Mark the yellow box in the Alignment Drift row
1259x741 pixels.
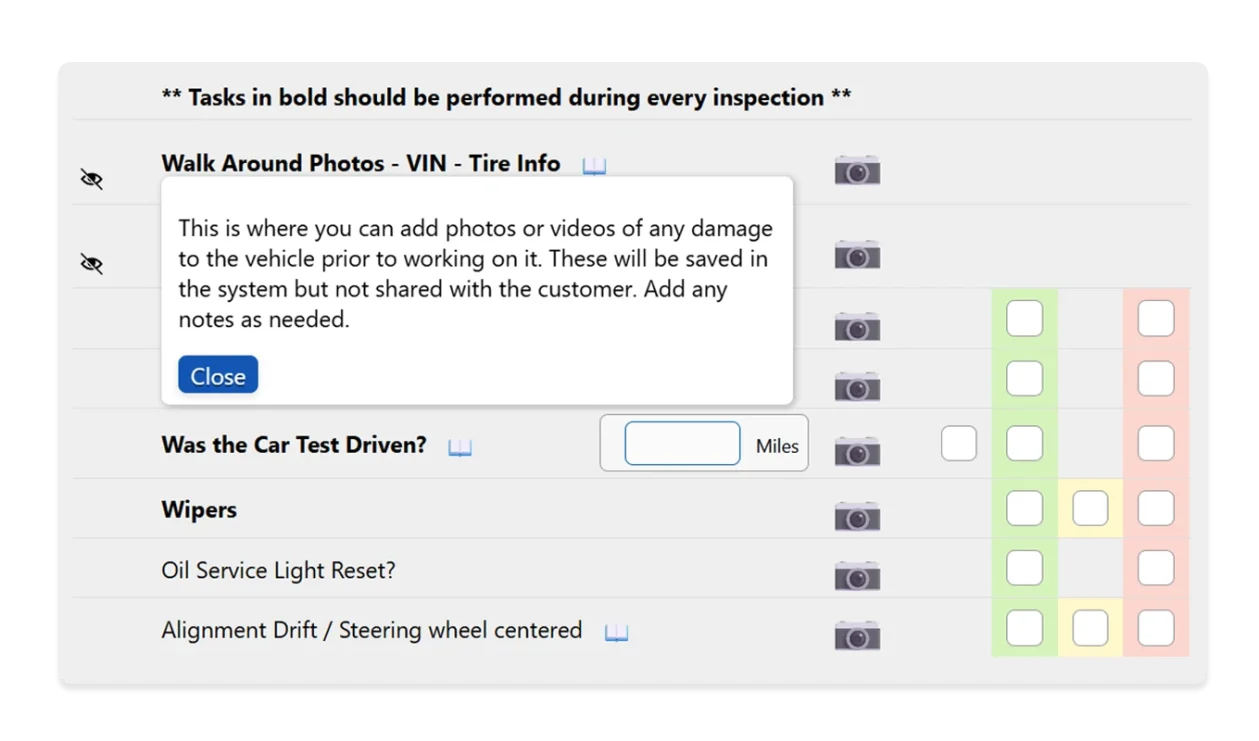point(1089,628)
